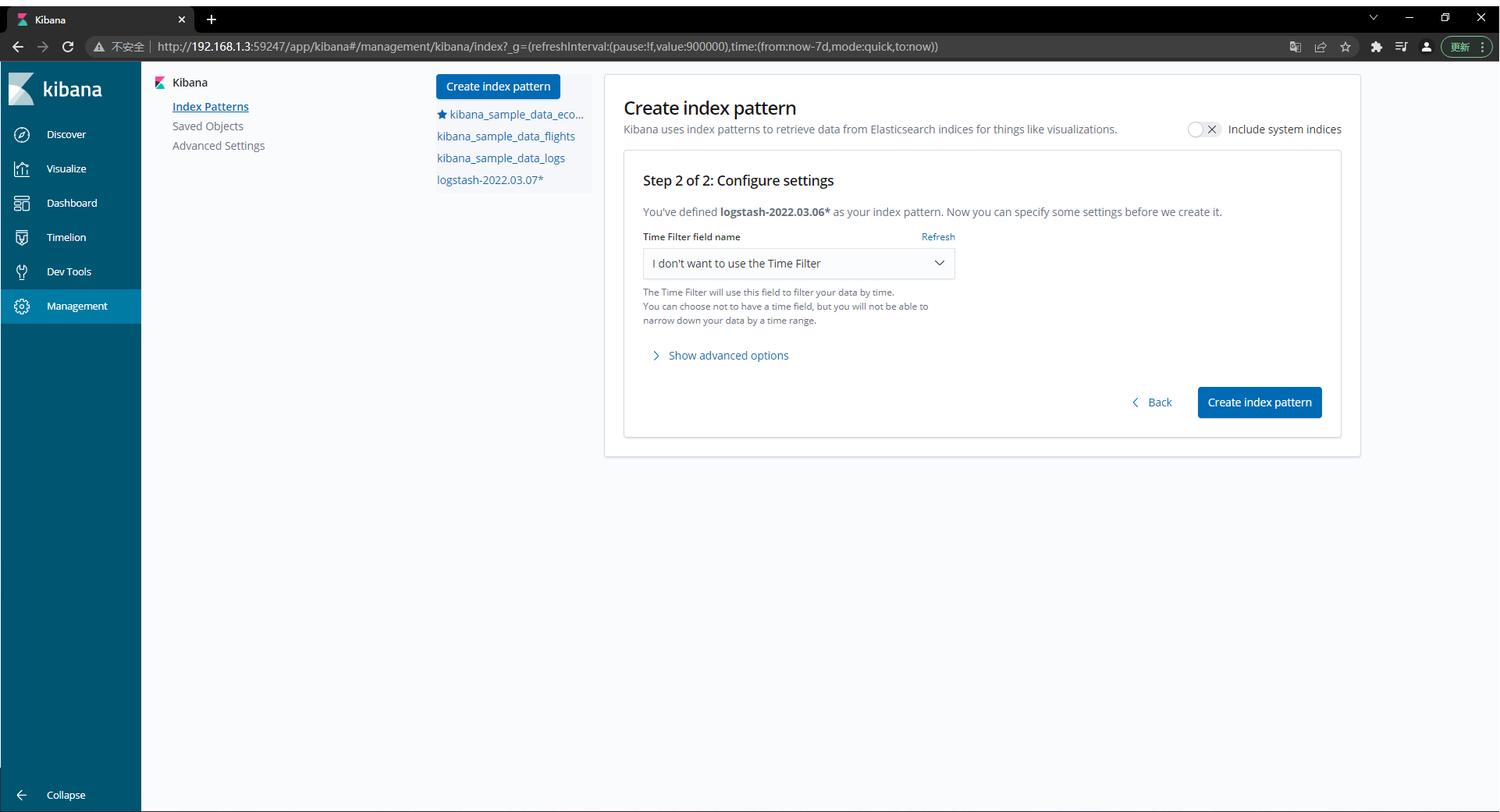Go to Visualize in the sidebar

pyautogui.click(x=66, y=169)
